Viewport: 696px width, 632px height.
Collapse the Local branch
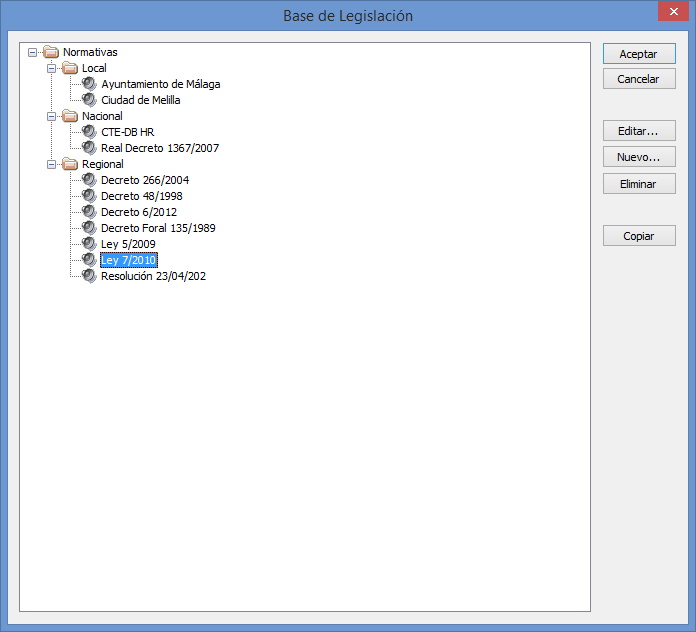pyautogui.click(x=51, y=68)
